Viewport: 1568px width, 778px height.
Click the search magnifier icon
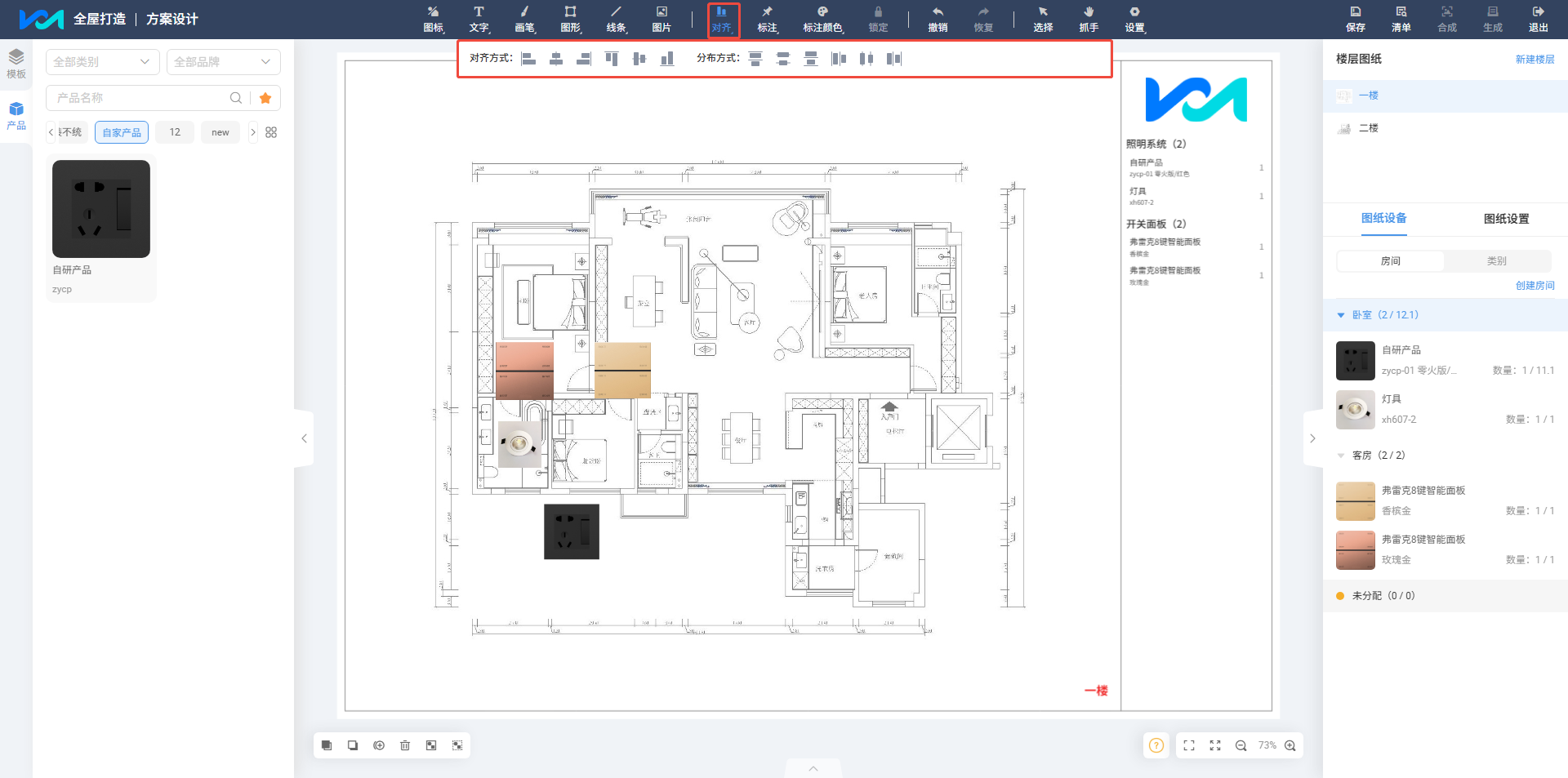click(236, 98)
